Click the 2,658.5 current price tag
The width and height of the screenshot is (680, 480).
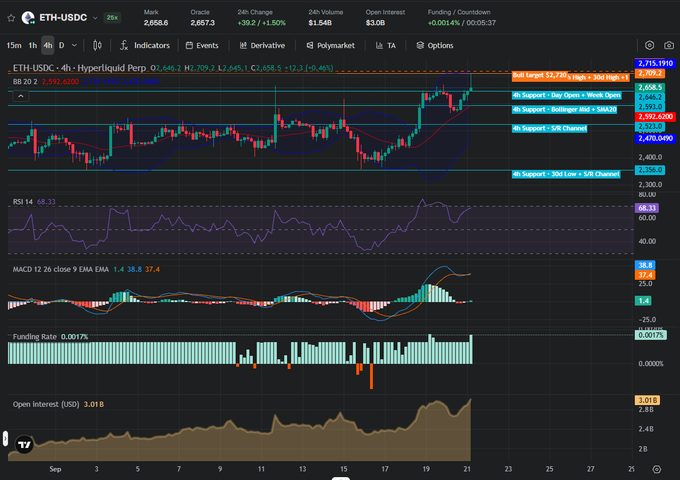click(650, 88)
